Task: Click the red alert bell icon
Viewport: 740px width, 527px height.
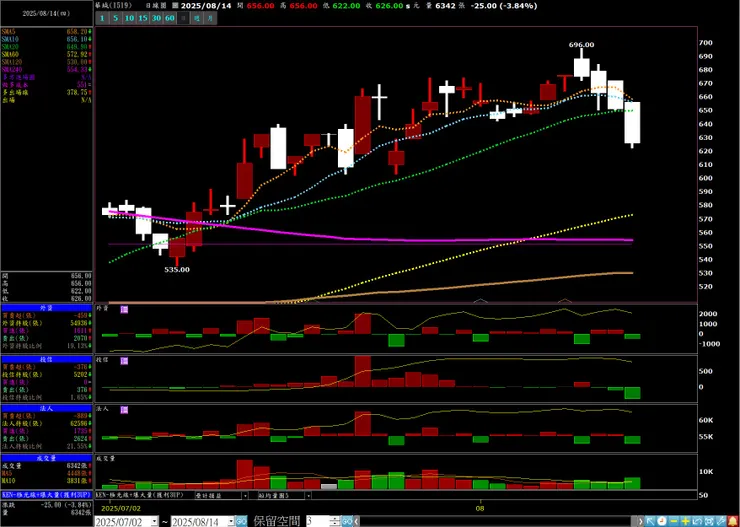Action: coord(733,521)
